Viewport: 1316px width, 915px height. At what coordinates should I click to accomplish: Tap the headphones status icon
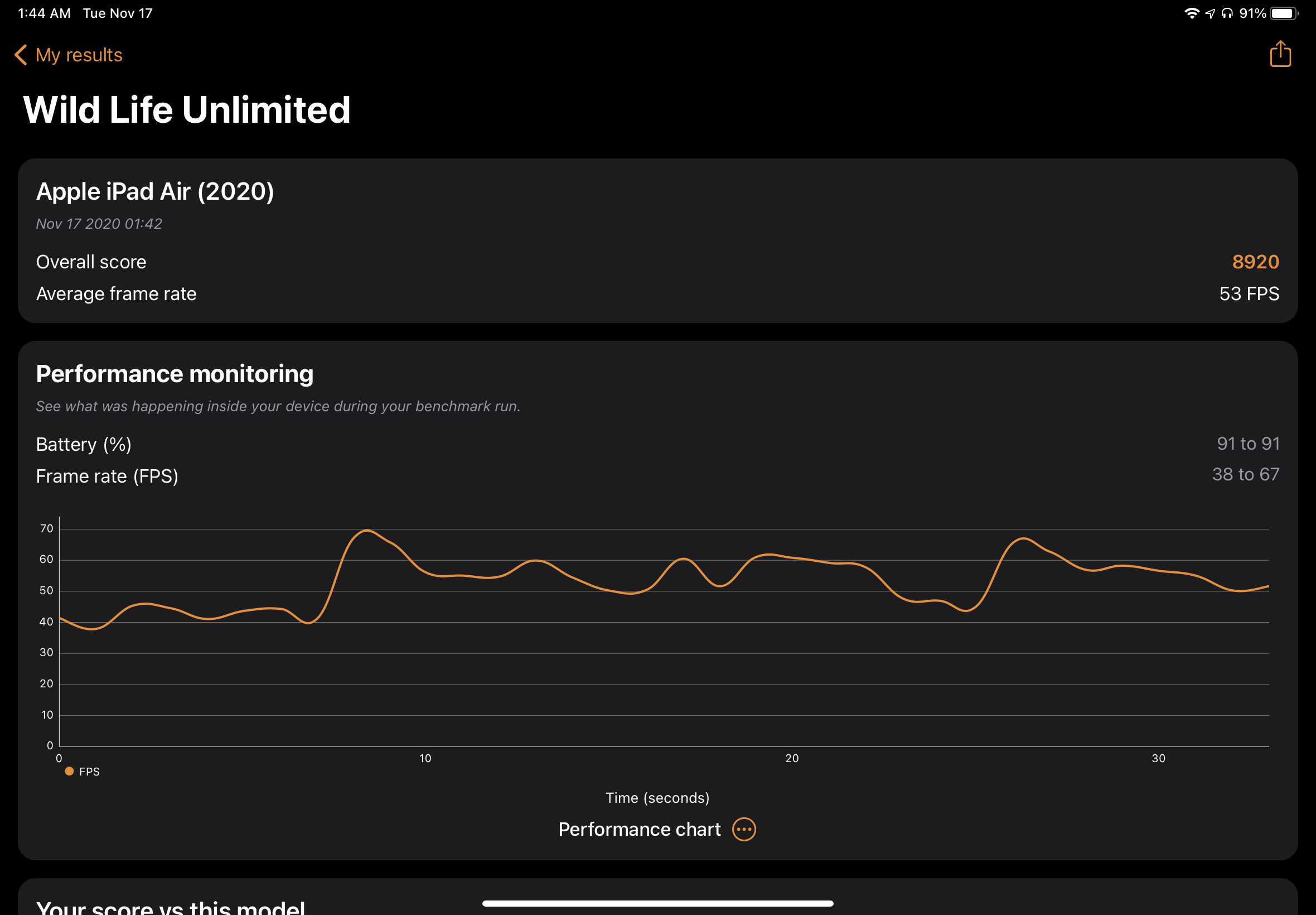pos(1227,13)
